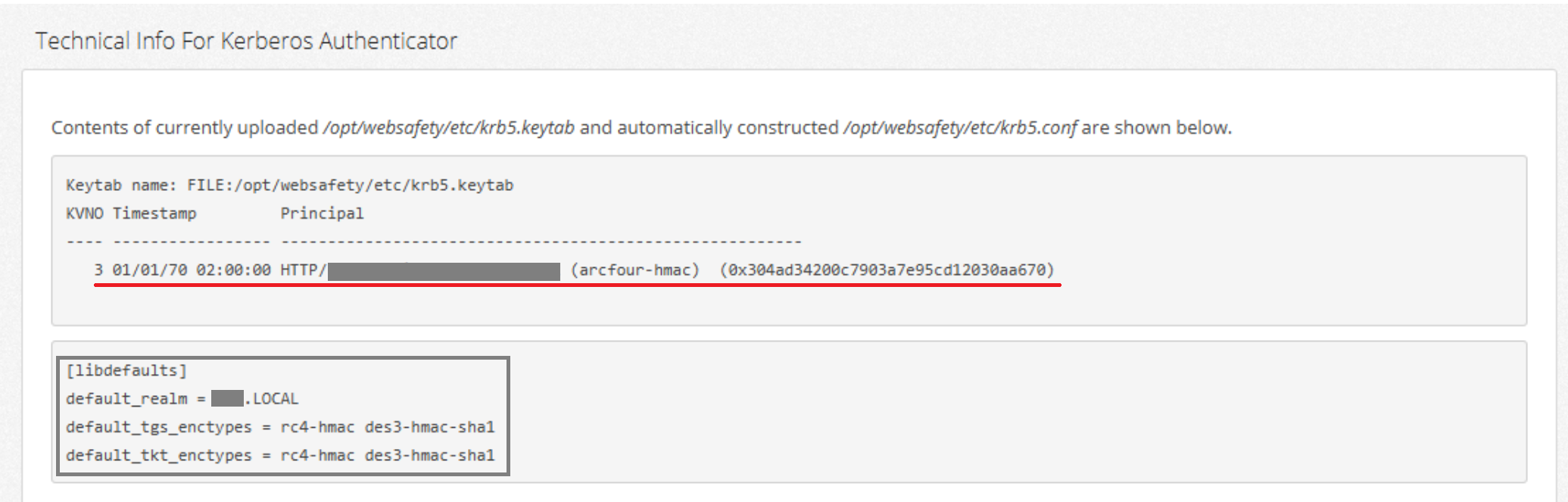
Task: Click the italic krb5.conf path in description
Action: pos(959,128)
